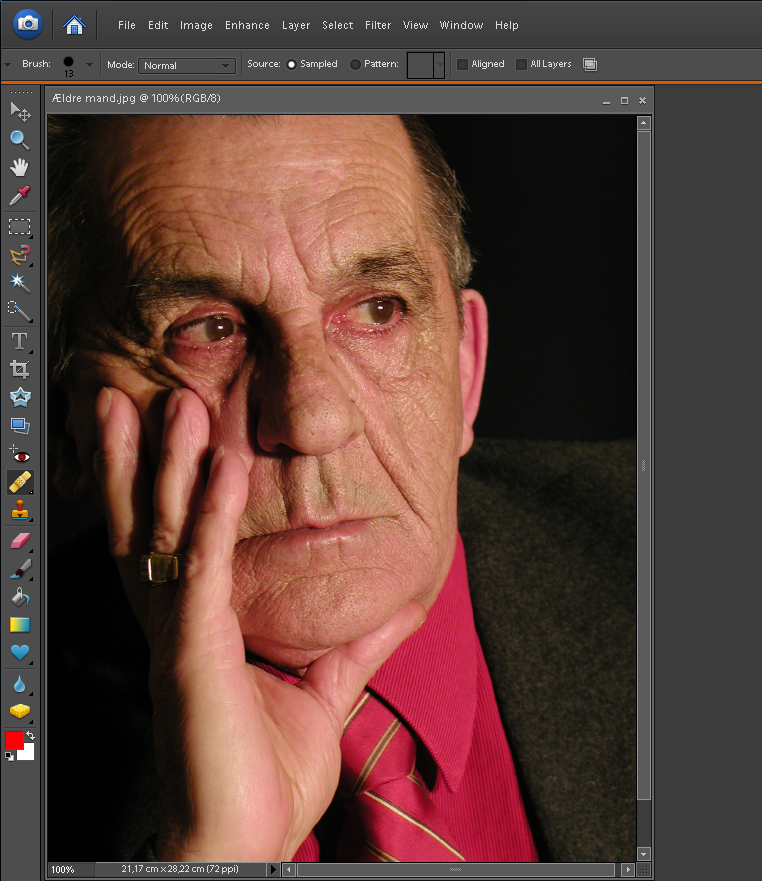This screenshot has width=762, height=881.
Task: Activate the Horizontal Type tool
Action: pos(19,341)
